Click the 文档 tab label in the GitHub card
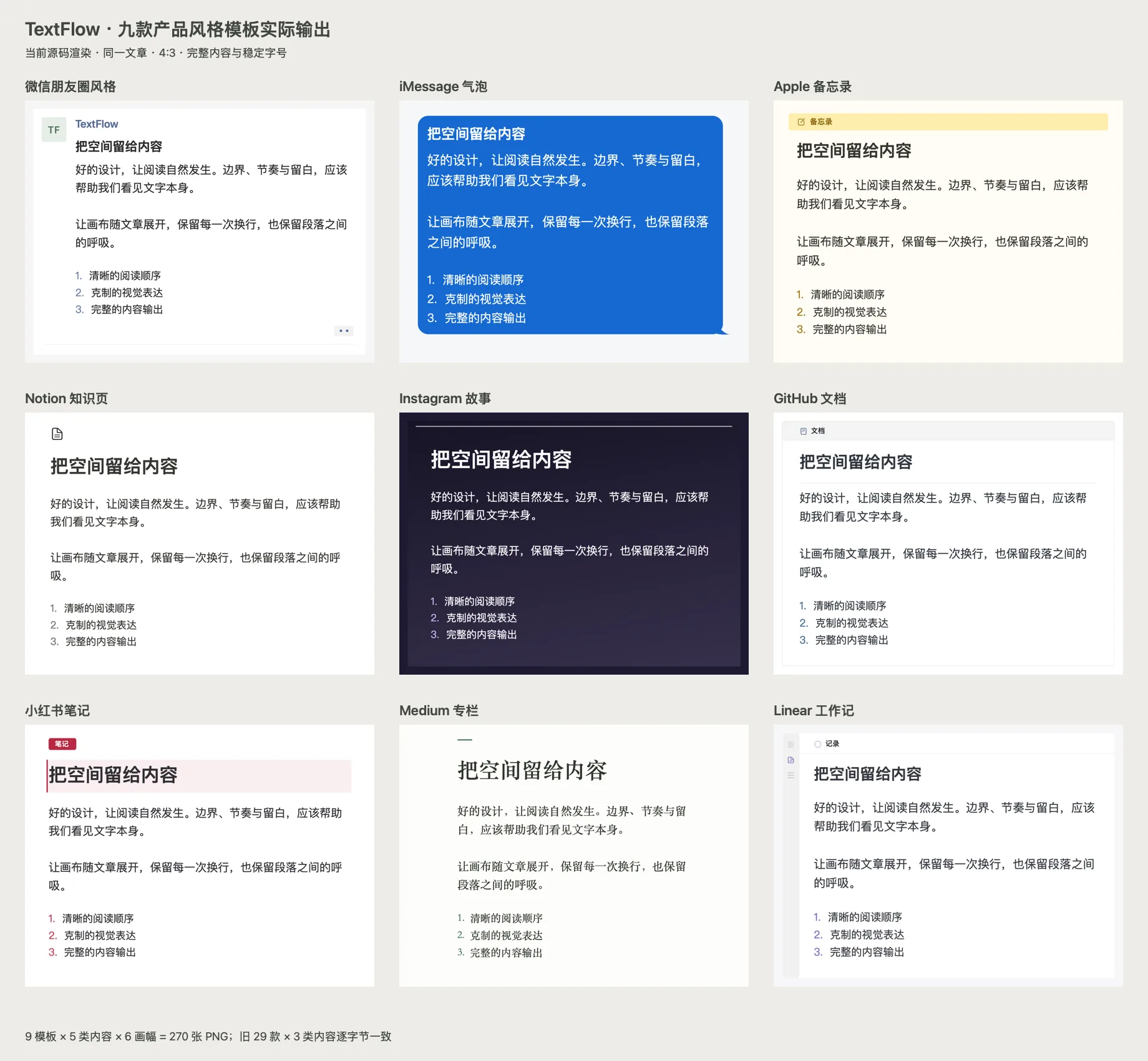Viewport: 1148px width, 1061px height. (x=818, y=431)
